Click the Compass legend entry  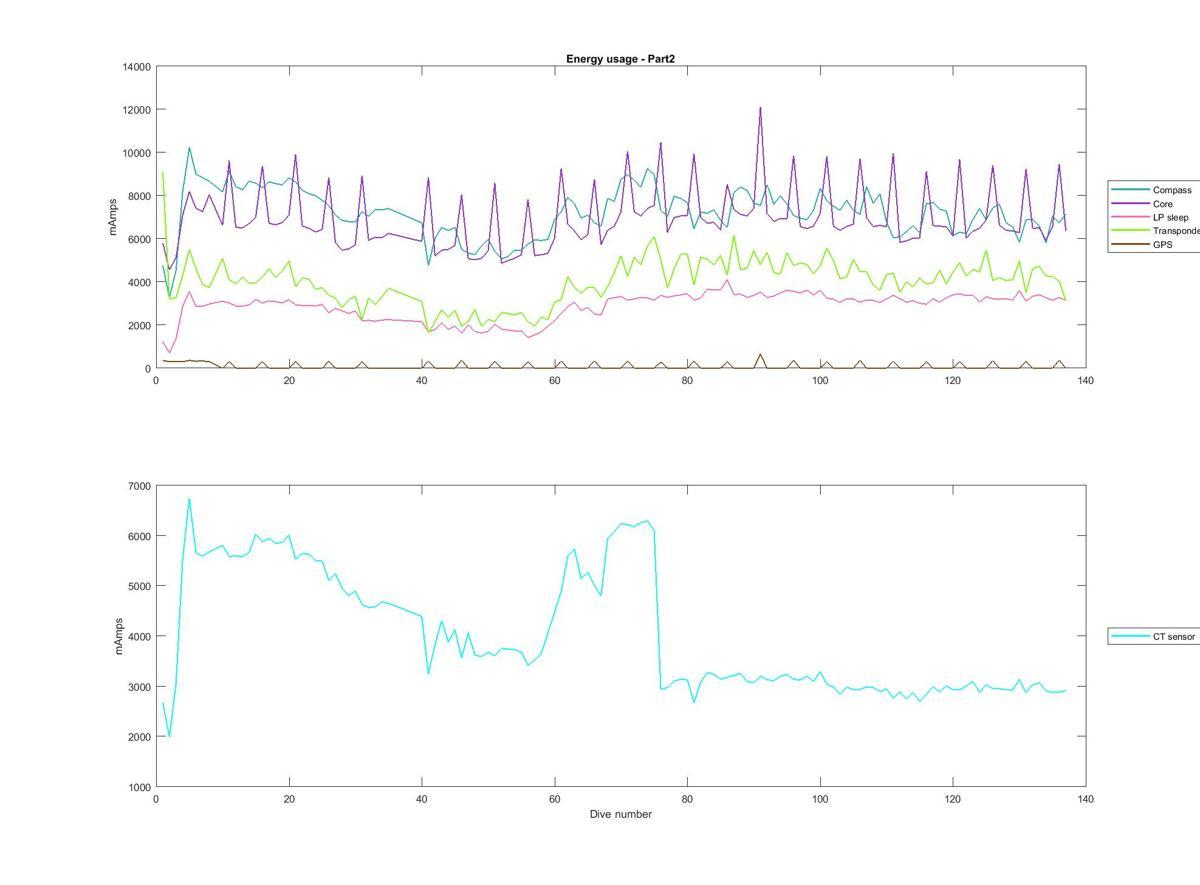(x=1156, y=190)
